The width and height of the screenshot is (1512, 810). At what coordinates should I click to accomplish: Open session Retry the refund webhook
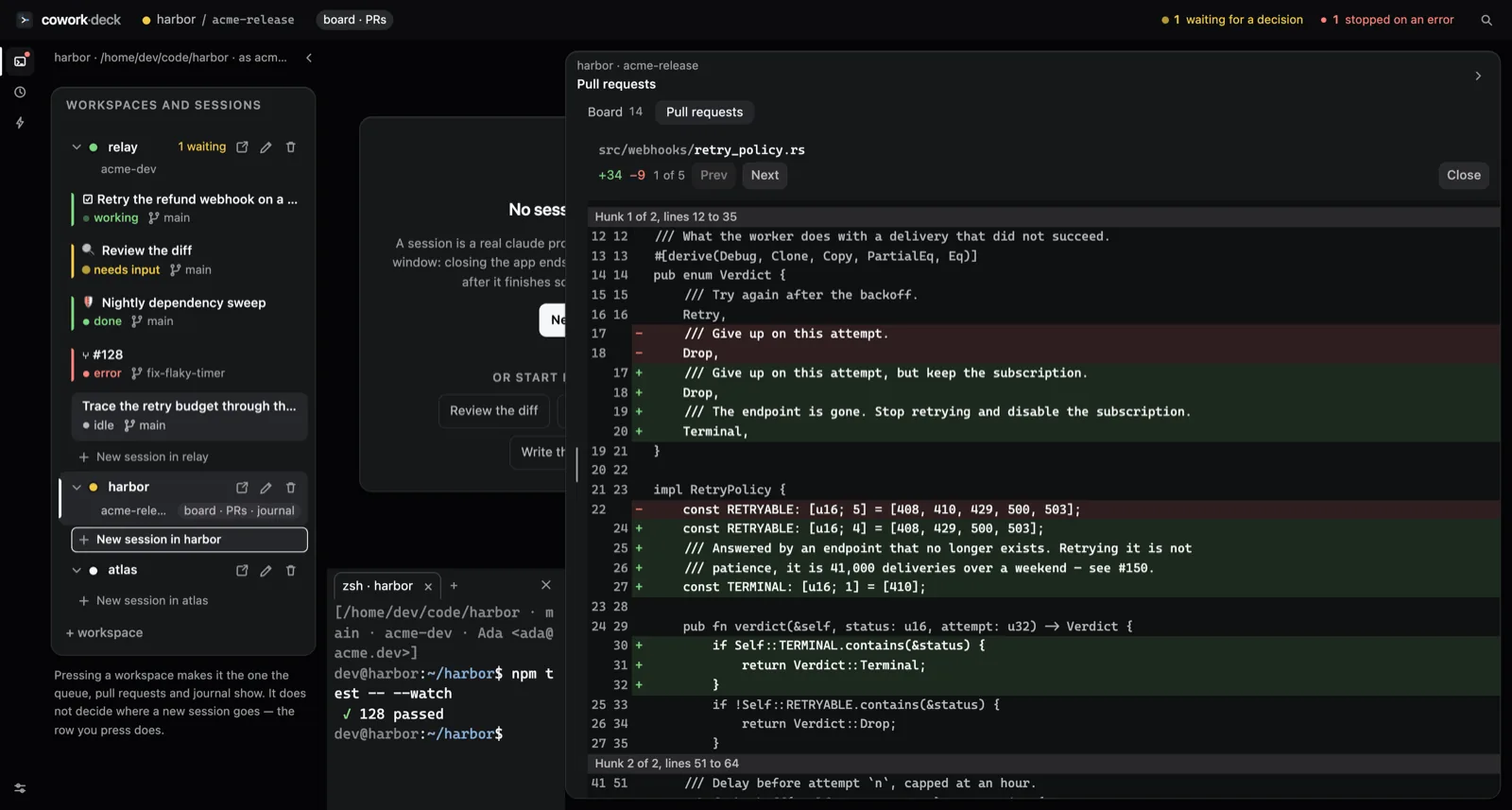pyautogui.click(x=189, y=208)
